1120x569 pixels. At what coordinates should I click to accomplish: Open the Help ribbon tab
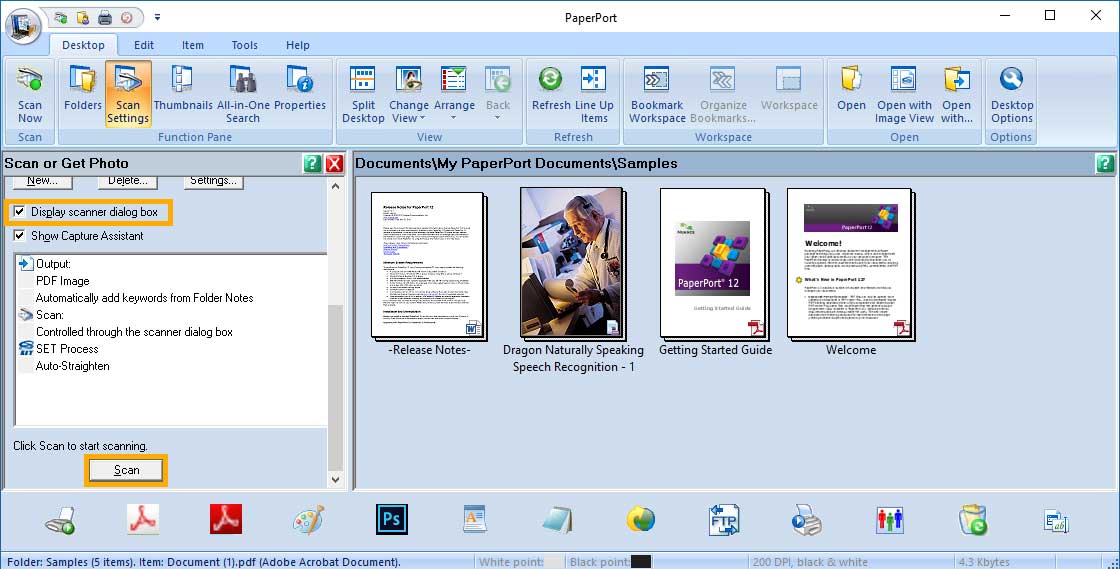[x=298, y=45]
